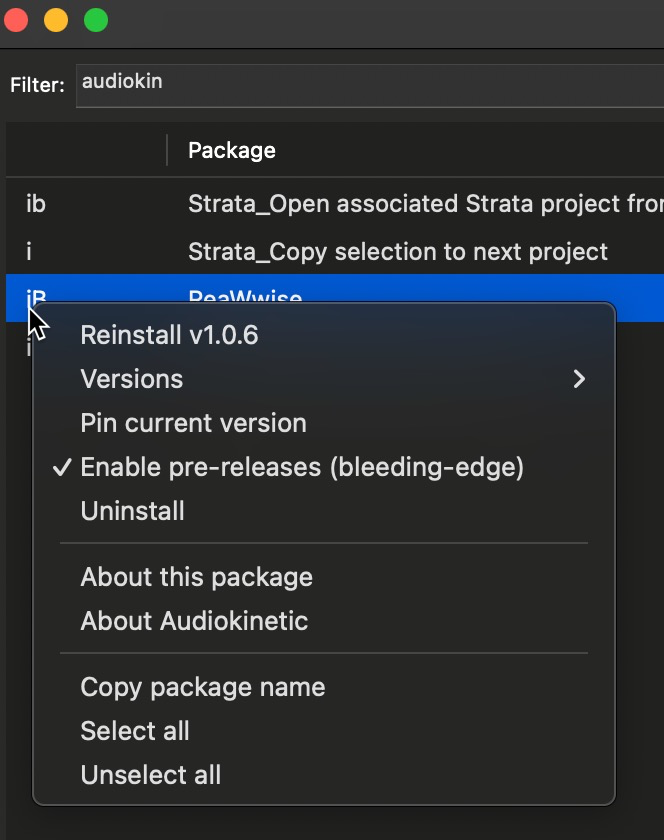Expand the Versions submenu arrow
This screenshot has height=840, width=664.
point(578,379)
